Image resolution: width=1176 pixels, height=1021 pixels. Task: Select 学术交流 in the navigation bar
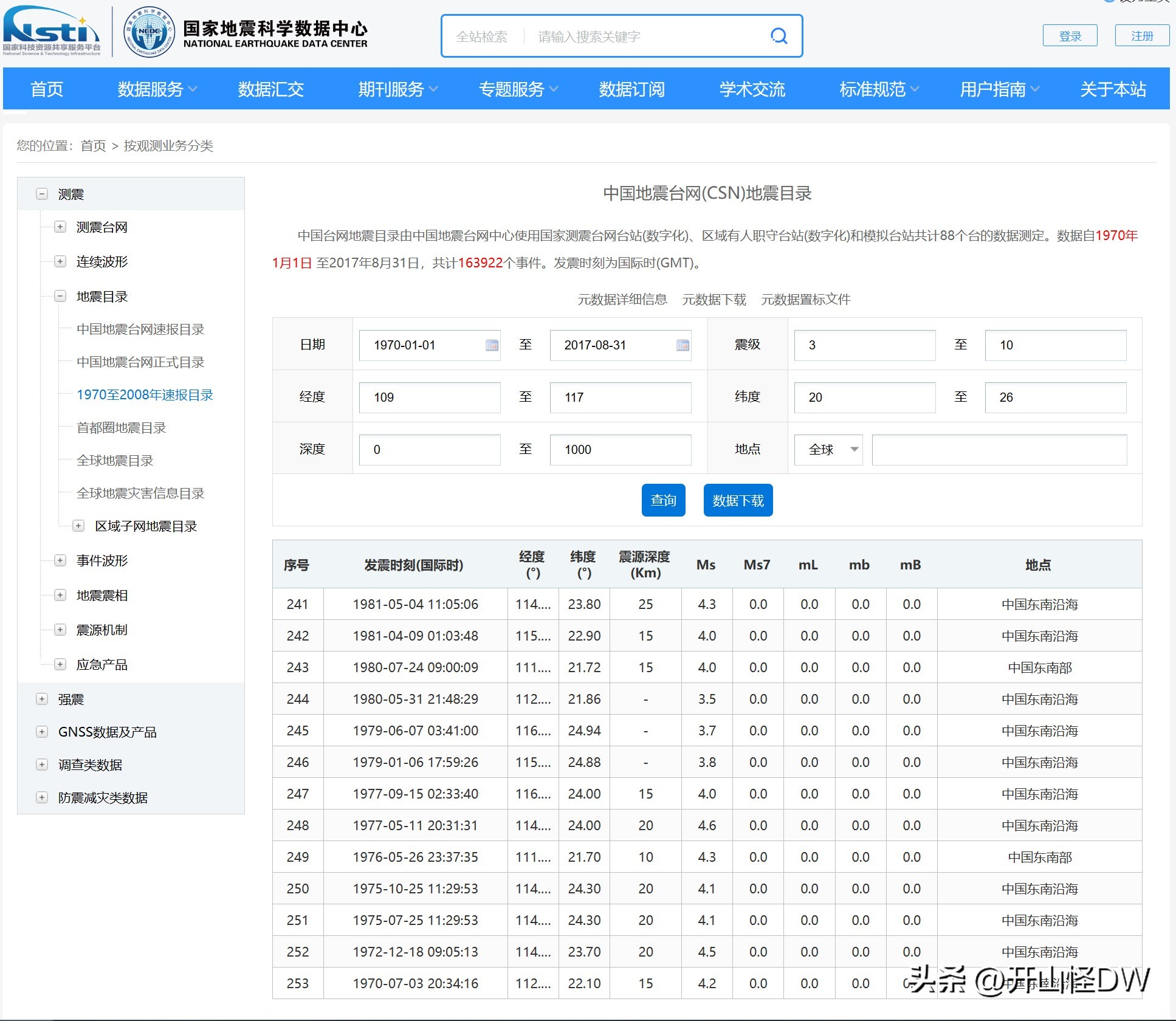click(x=752, y=89)
